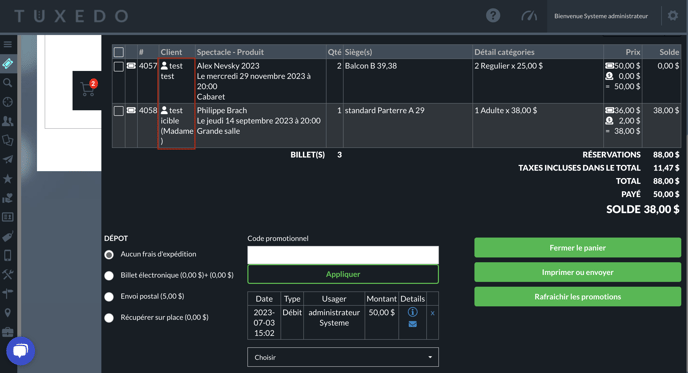Tick the select-all checkbox in table header
This screenshot has height=373, width=688.
[119, 52]
